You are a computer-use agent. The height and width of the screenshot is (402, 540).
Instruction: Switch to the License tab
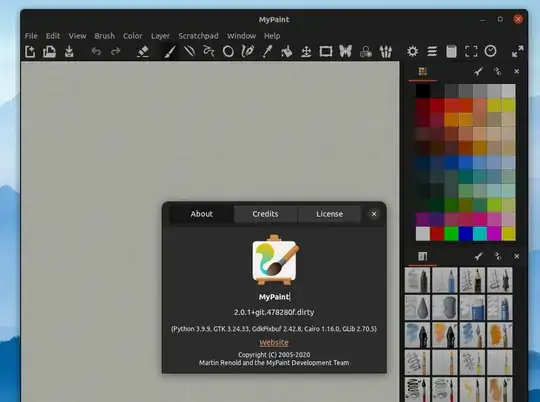point(329,214)
